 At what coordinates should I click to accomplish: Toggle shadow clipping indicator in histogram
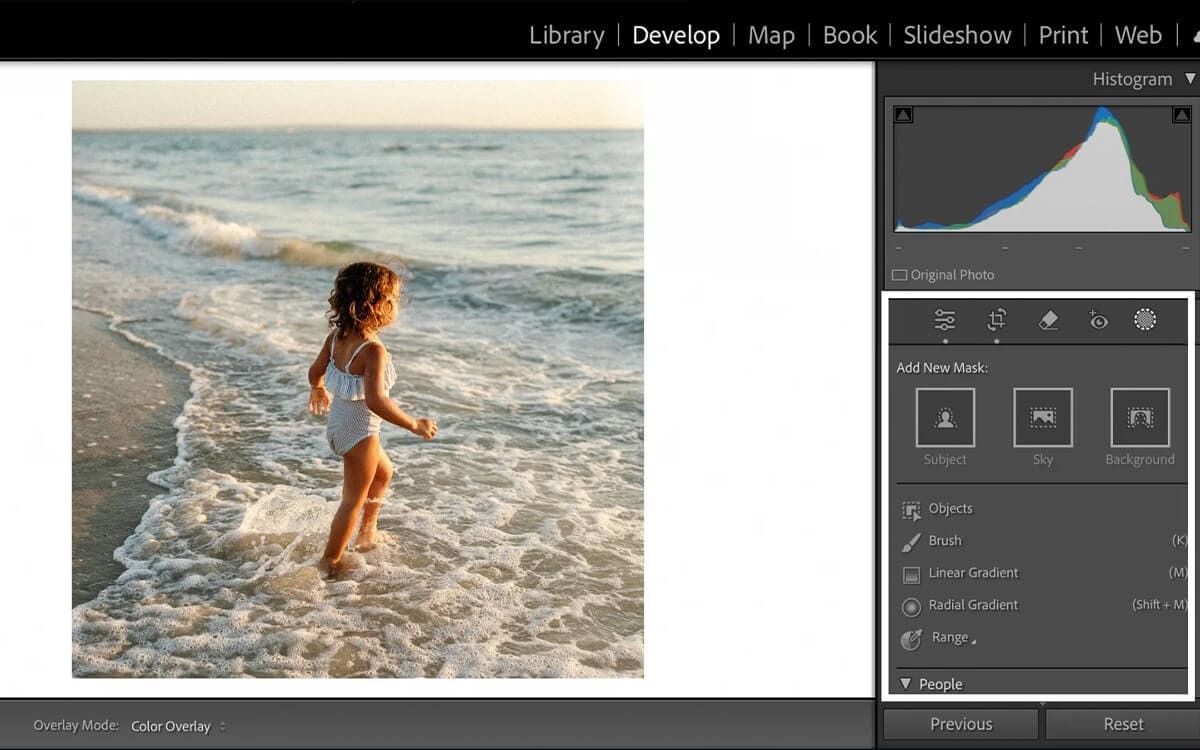903,115
